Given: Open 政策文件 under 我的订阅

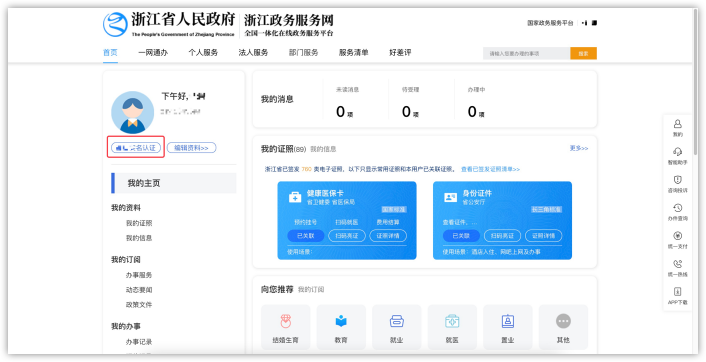Looking at the screenshot, I should pyautogui.click(x=139, y=305).
